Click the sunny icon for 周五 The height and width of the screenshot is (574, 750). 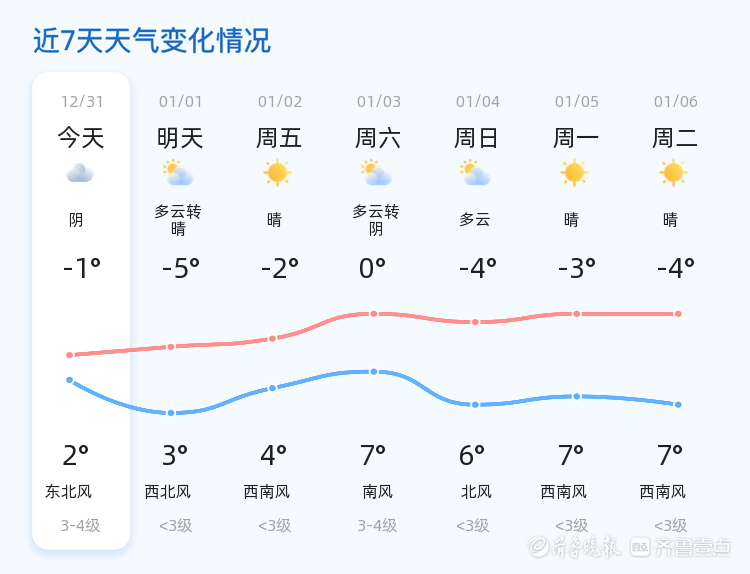pyautogui.click(x=277, y=173)
